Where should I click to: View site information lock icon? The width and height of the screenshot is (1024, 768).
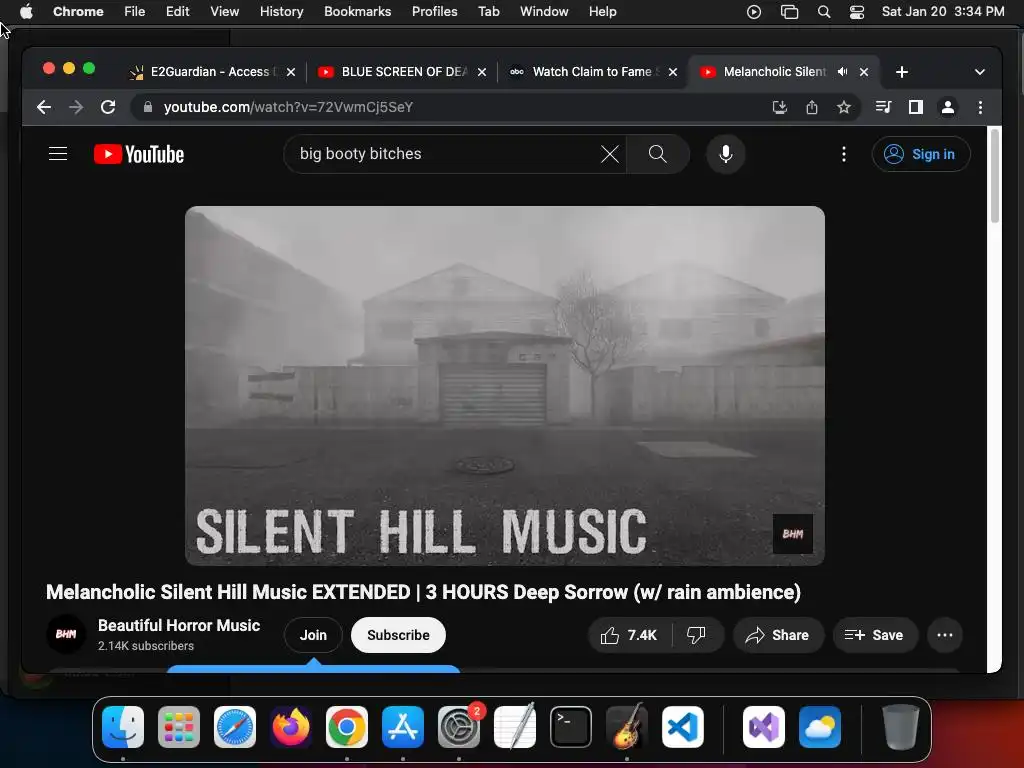coord(148,107)
